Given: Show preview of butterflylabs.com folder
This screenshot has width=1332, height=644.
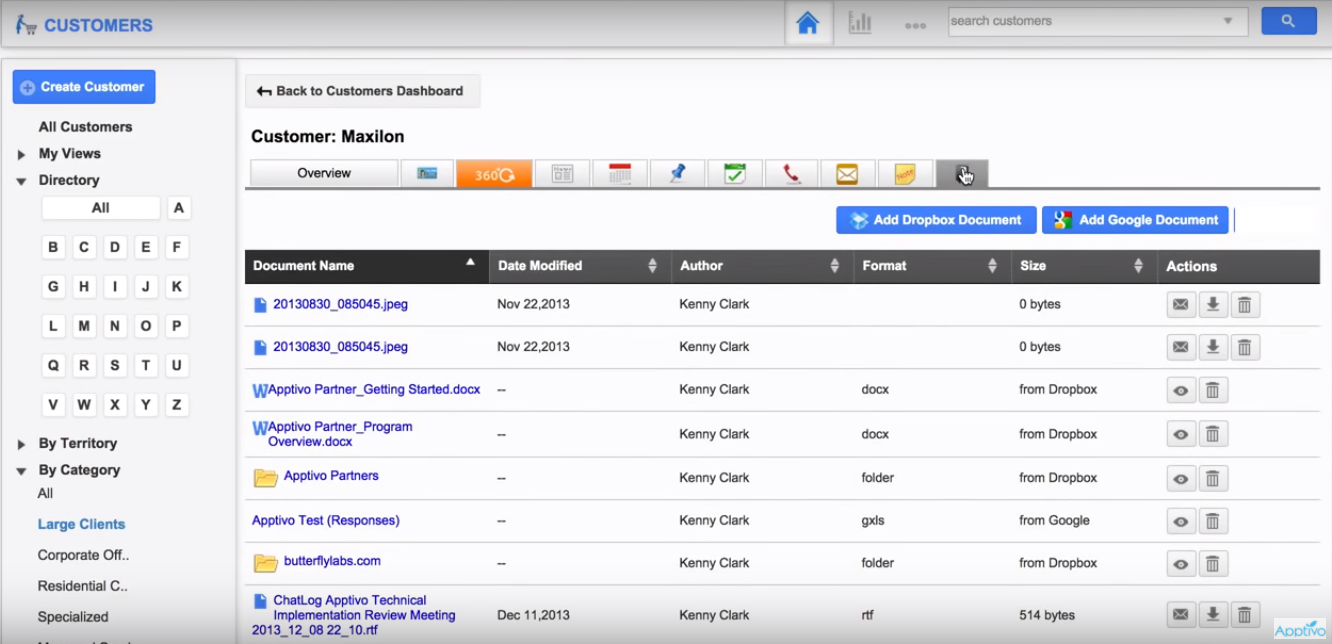Looking at the screenshot, I should (1181, 563).
